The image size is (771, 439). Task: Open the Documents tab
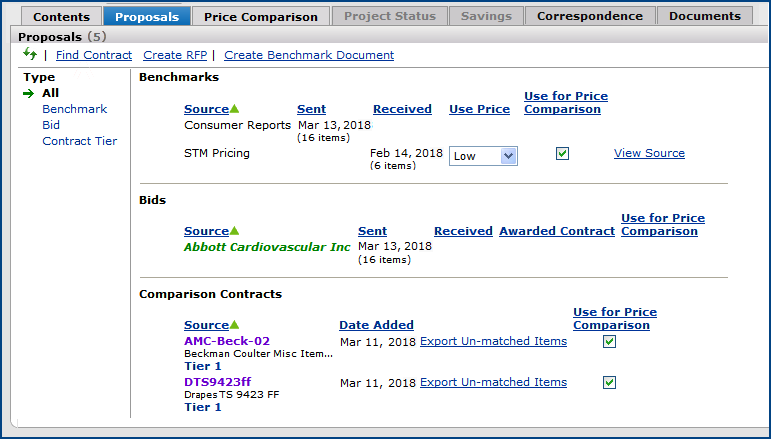point(705,16)
